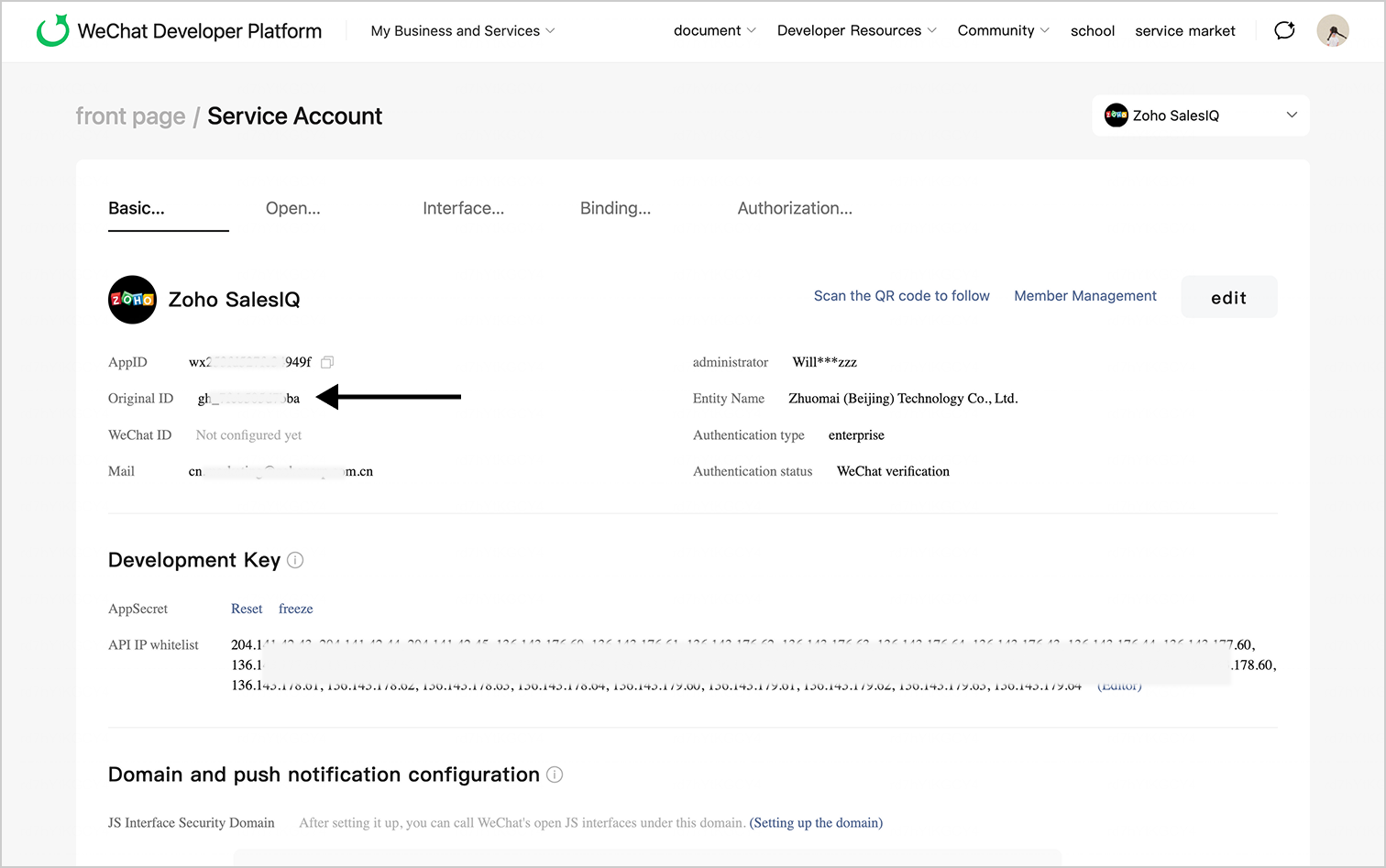Image resolution: width=1386 pixels, height=868 pixels.
Task: Open the Community dropdown menu
Action: [x=1003, y=31]
